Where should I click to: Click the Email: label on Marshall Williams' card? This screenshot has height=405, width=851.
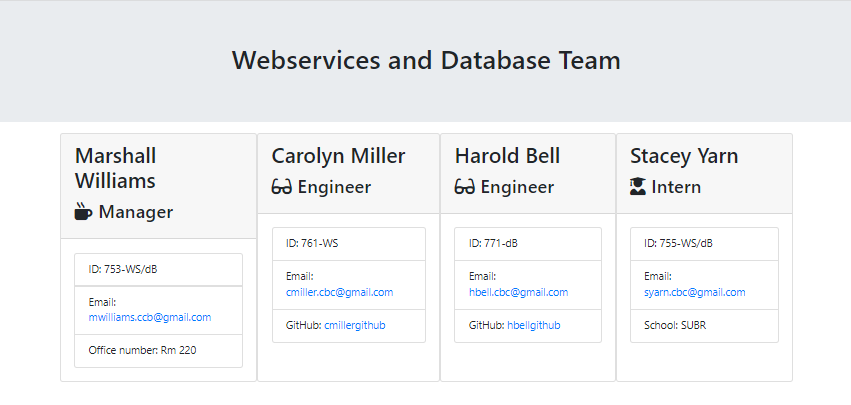click(102, 302)
